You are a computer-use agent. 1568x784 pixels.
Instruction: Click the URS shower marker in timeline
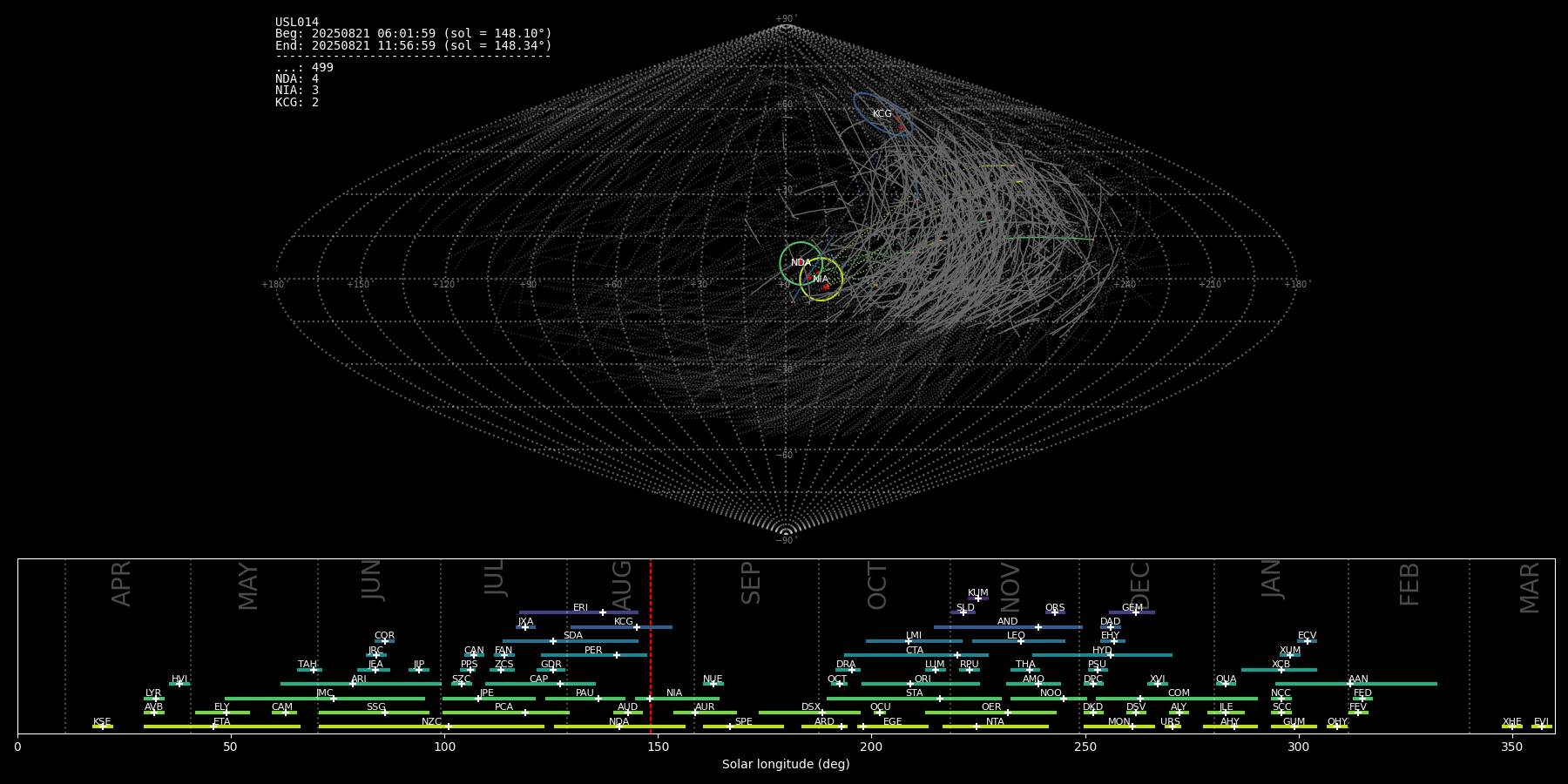coord(1172,727)
